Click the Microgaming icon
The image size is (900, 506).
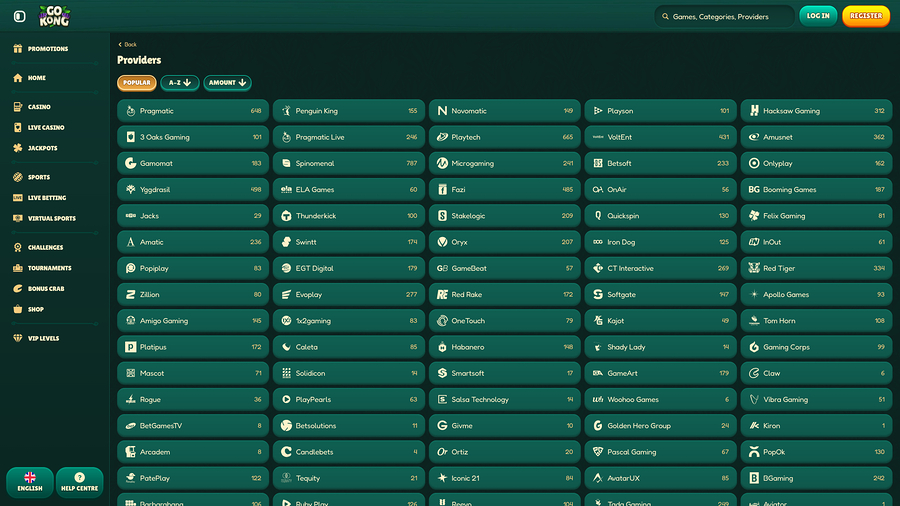click(x=442, y=164)
